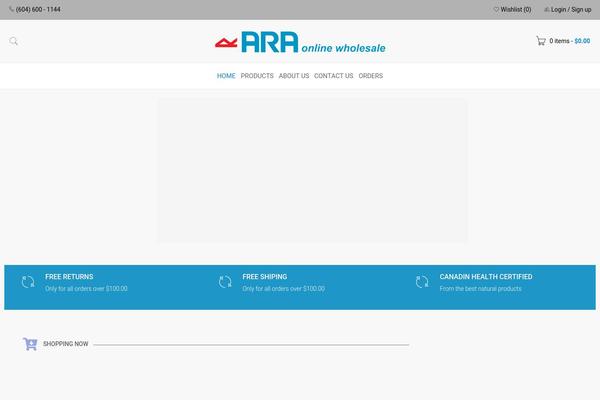Open the PRODUCTS menu item
Image resolution: width=600 pixels, height=400 pixels.
click(x=257, y=76)
